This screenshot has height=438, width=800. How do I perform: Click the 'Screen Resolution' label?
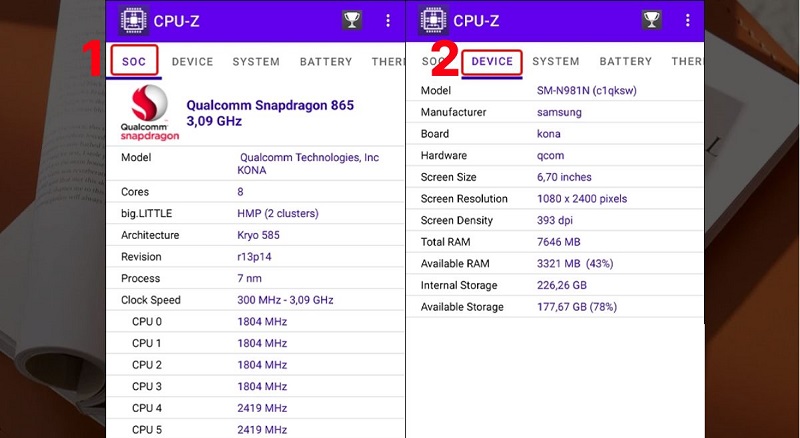[464, 199]
